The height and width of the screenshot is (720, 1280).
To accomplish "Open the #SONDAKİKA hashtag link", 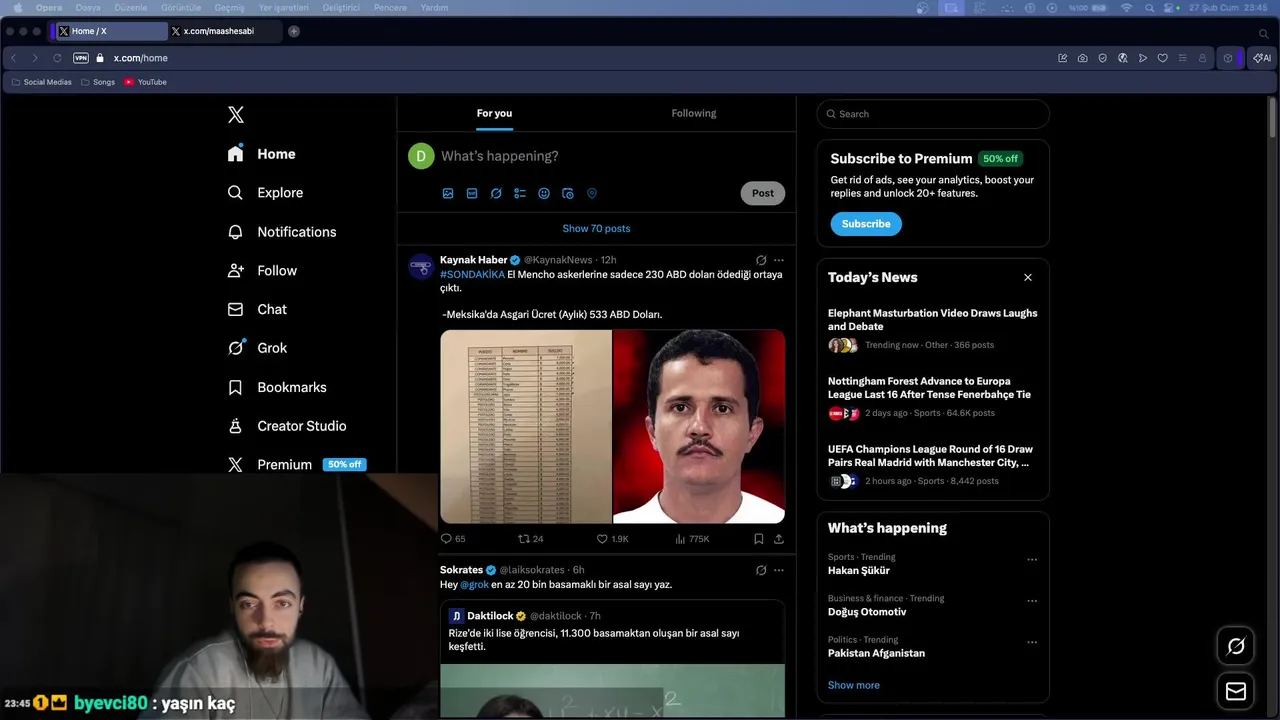I will click(472, 275).
